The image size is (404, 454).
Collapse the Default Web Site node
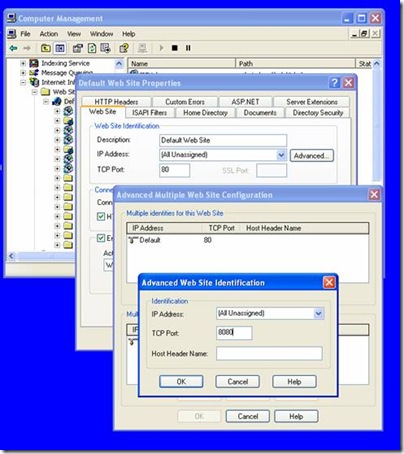46,101
